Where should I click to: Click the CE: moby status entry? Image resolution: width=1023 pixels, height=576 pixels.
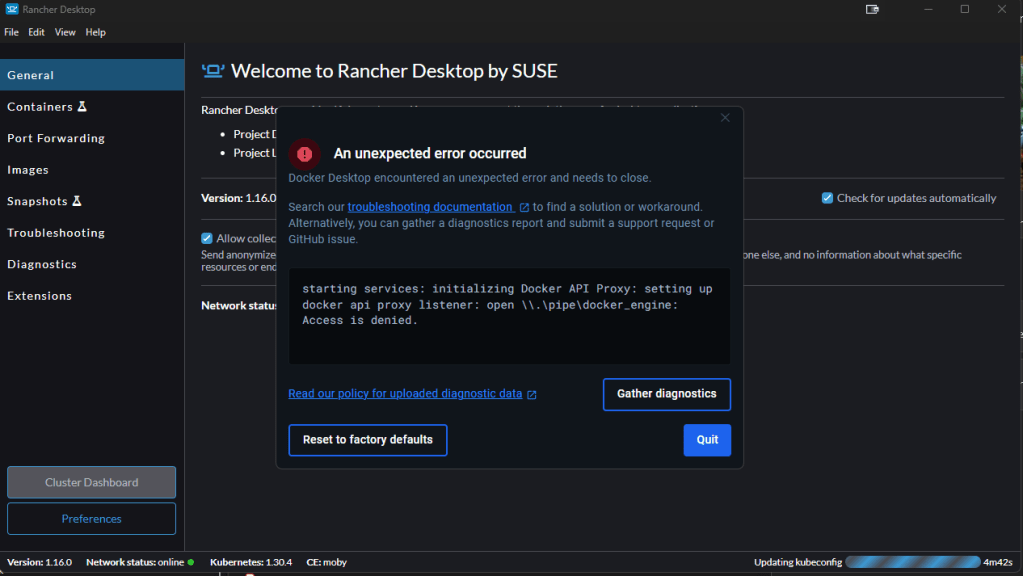point(326,562)
